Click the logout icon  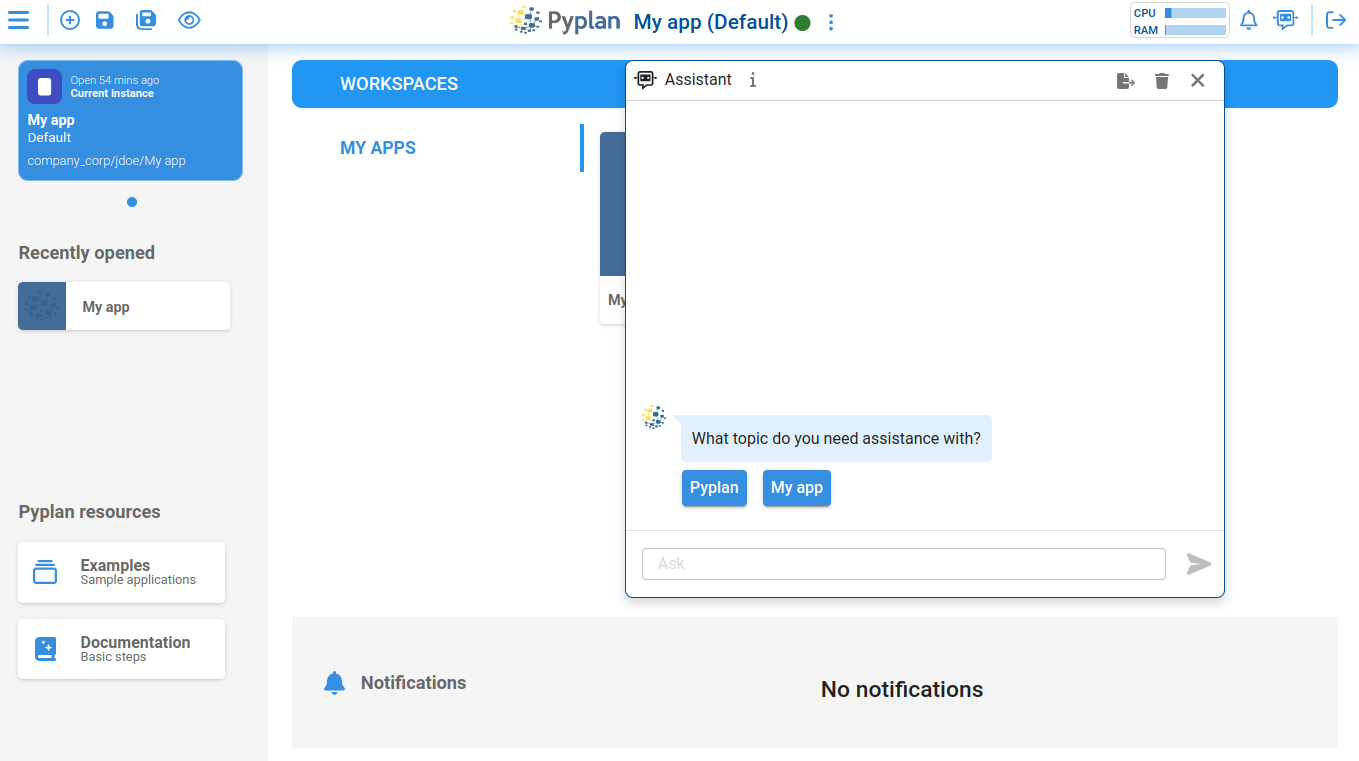[x=1336, y=20]
